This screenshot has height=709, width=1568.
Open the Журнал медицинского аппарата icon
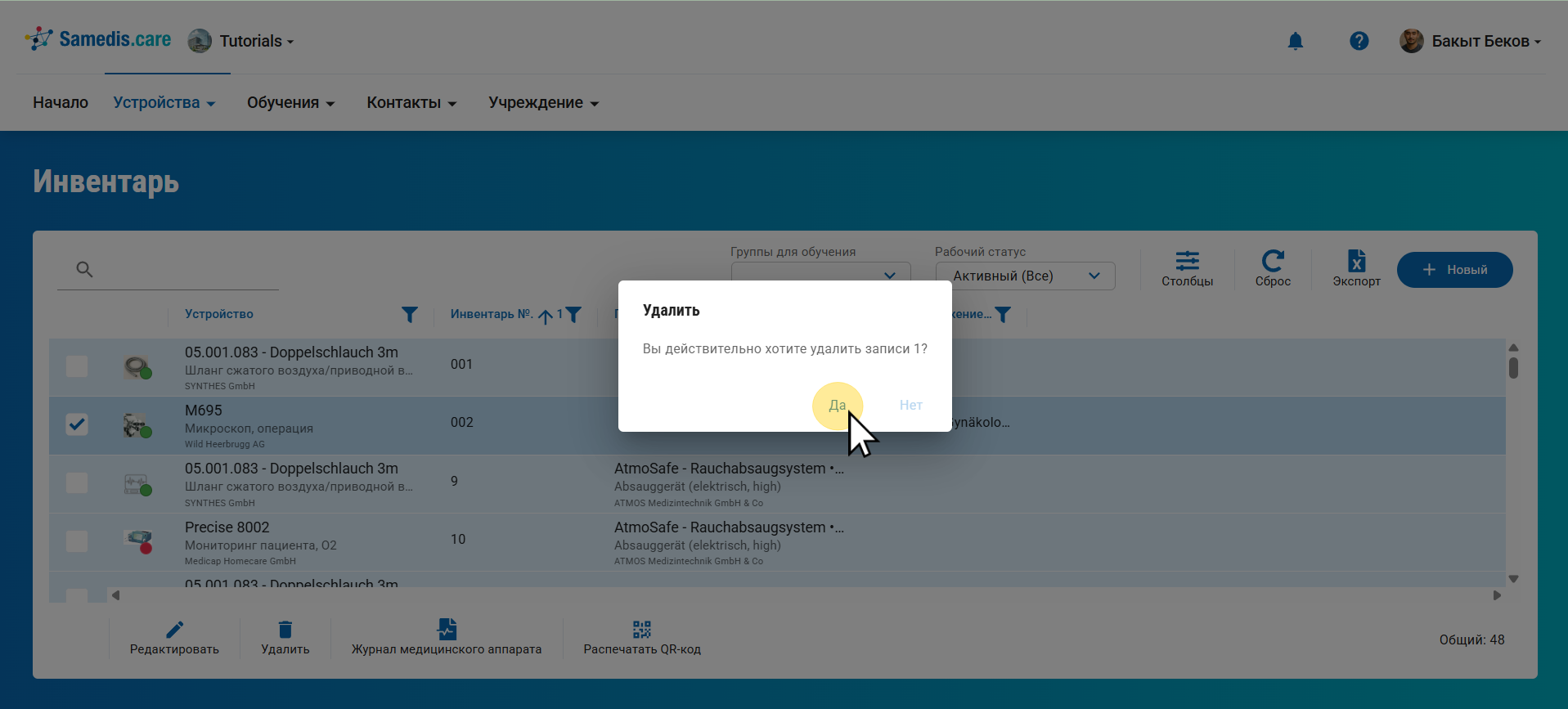point(447,630)
